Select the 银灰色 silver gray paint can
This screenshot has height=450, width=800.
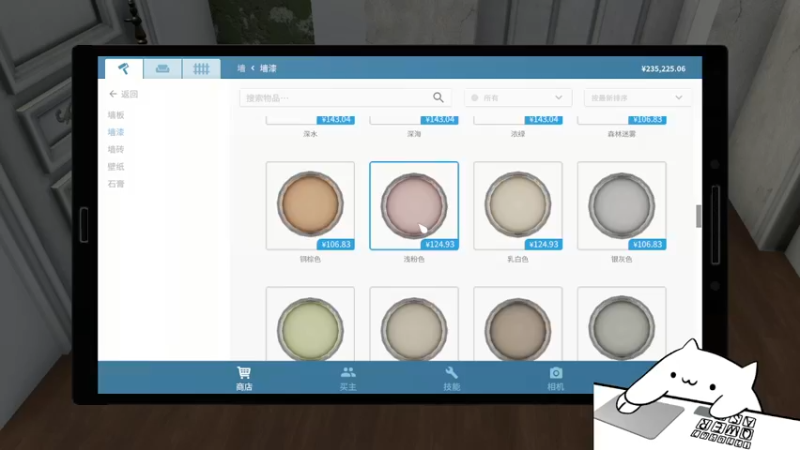point(621,206)
